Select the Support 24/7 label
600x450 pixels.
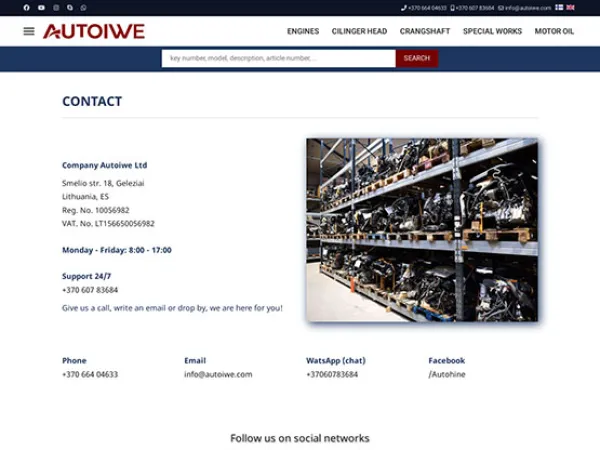[x=86, y=276]
